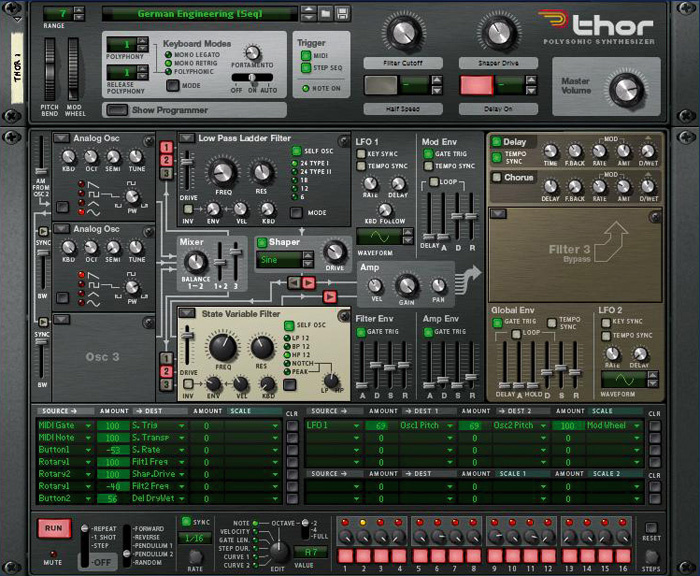The image size is (700, 576).
Task: Click the Delay TIME knob
Action: tap(551, 151)
